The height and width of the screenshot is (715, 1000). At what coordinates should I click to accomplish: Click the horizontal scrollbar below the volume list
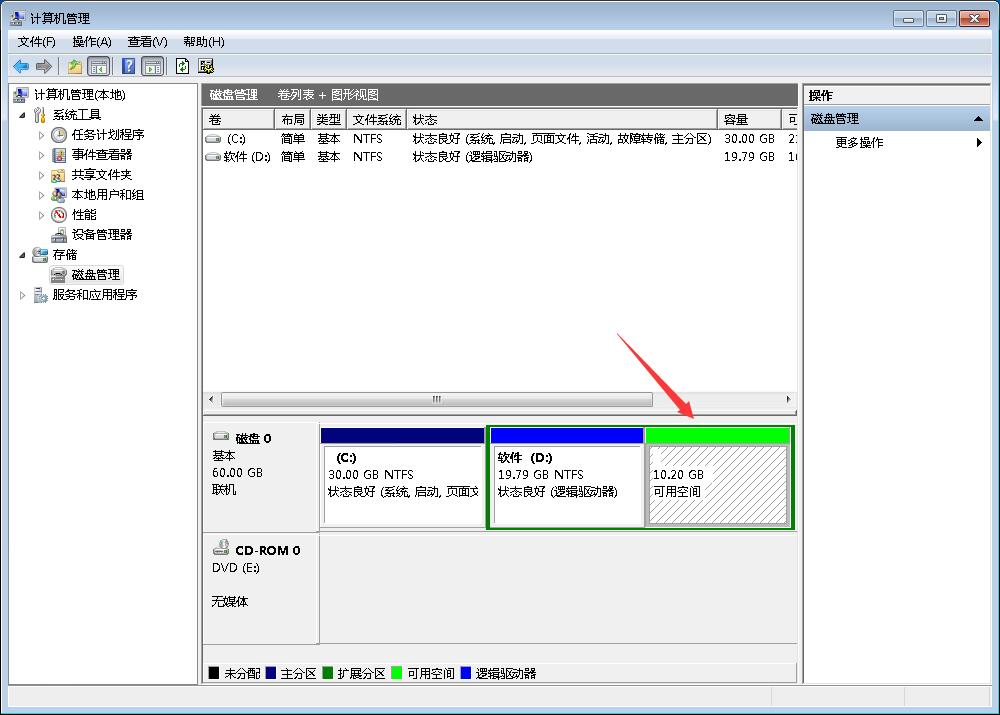[435, 399]
